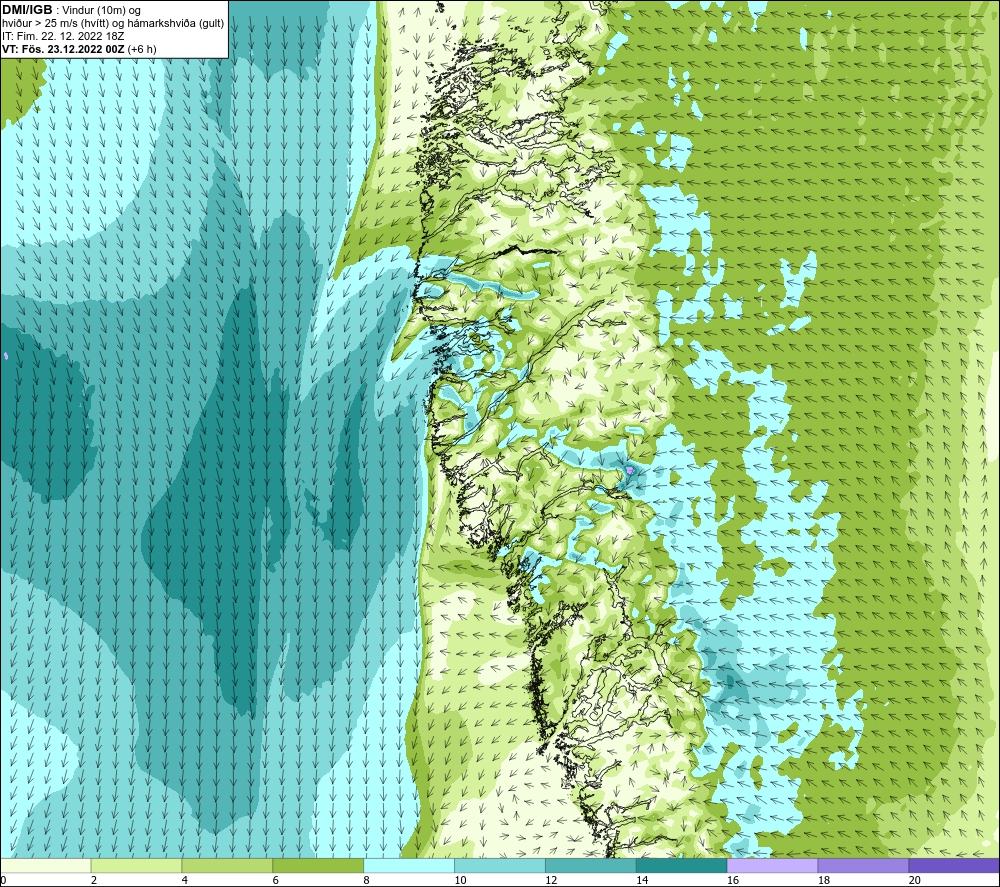This screenshot has height=887, width=1000.
Task: Click the small purple wind-maximum spot inland
Action: [x=630, y=470]
